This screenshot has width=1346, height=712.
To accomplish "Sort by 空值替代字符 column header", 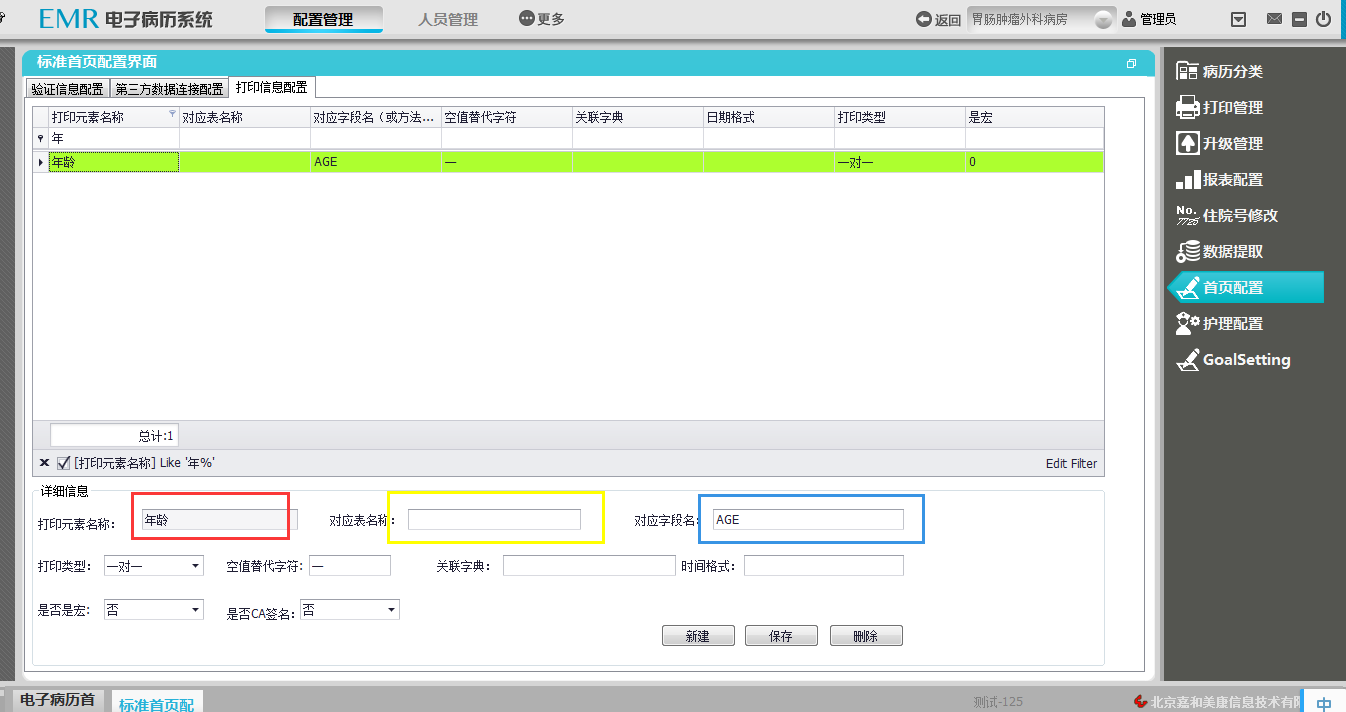I will [506, 117].
